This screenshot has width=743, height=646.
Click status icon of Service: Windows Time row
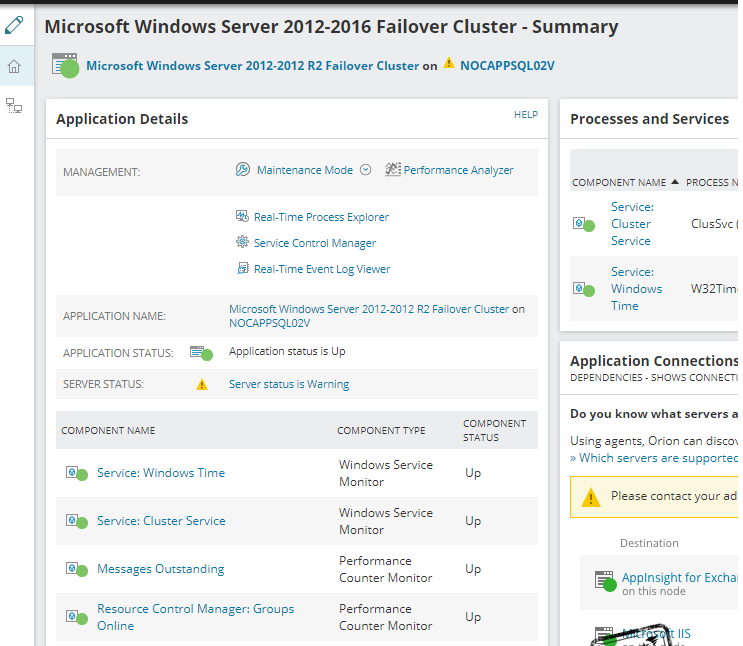click(77, 473)
